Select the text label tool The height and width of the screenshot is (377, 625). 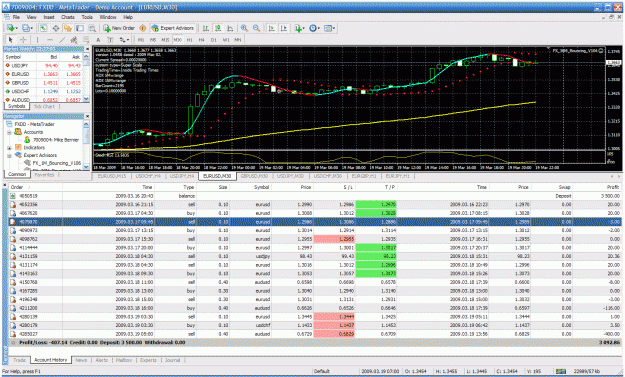tap(98, 40)
